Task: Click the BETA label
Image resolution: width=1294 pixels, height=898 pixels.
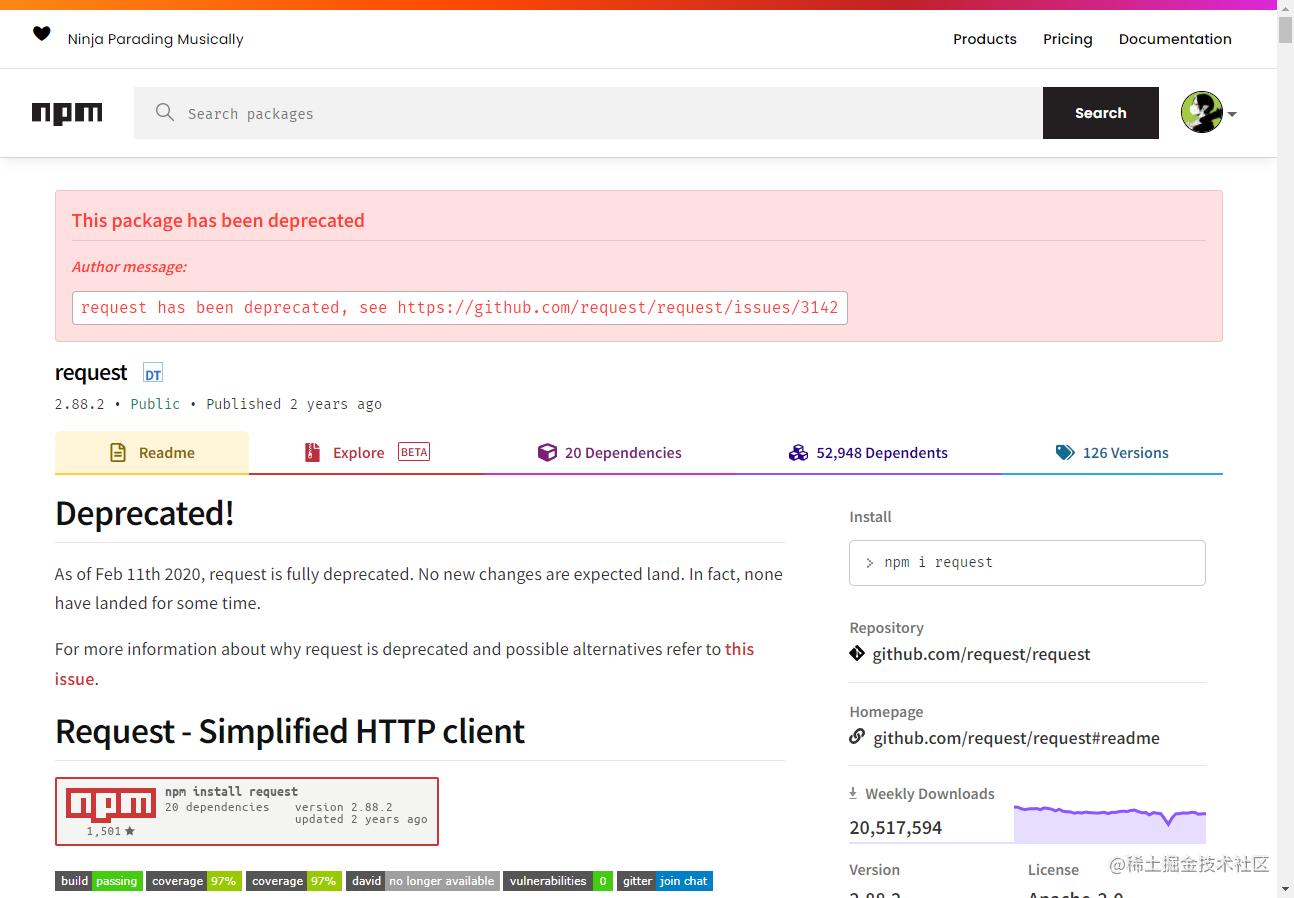Action: tap(414, 452)
